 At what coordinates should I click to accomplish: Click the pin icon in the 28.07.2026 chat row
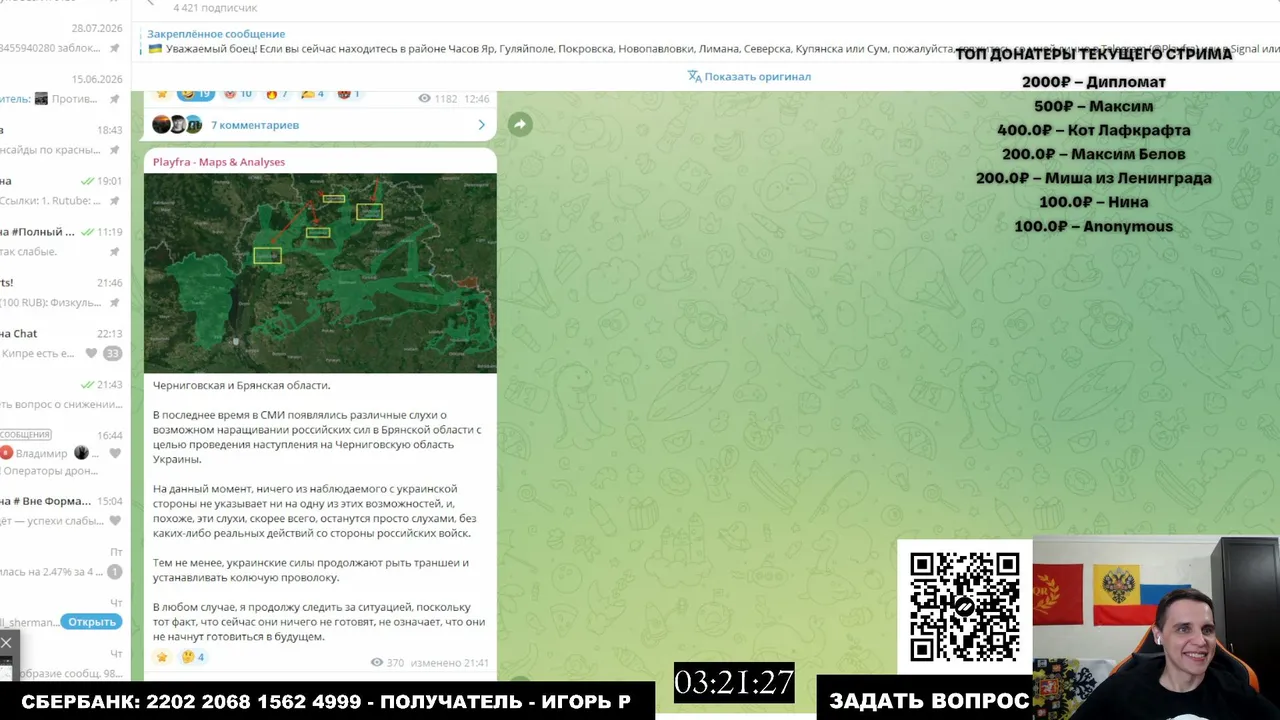point(115,47)
